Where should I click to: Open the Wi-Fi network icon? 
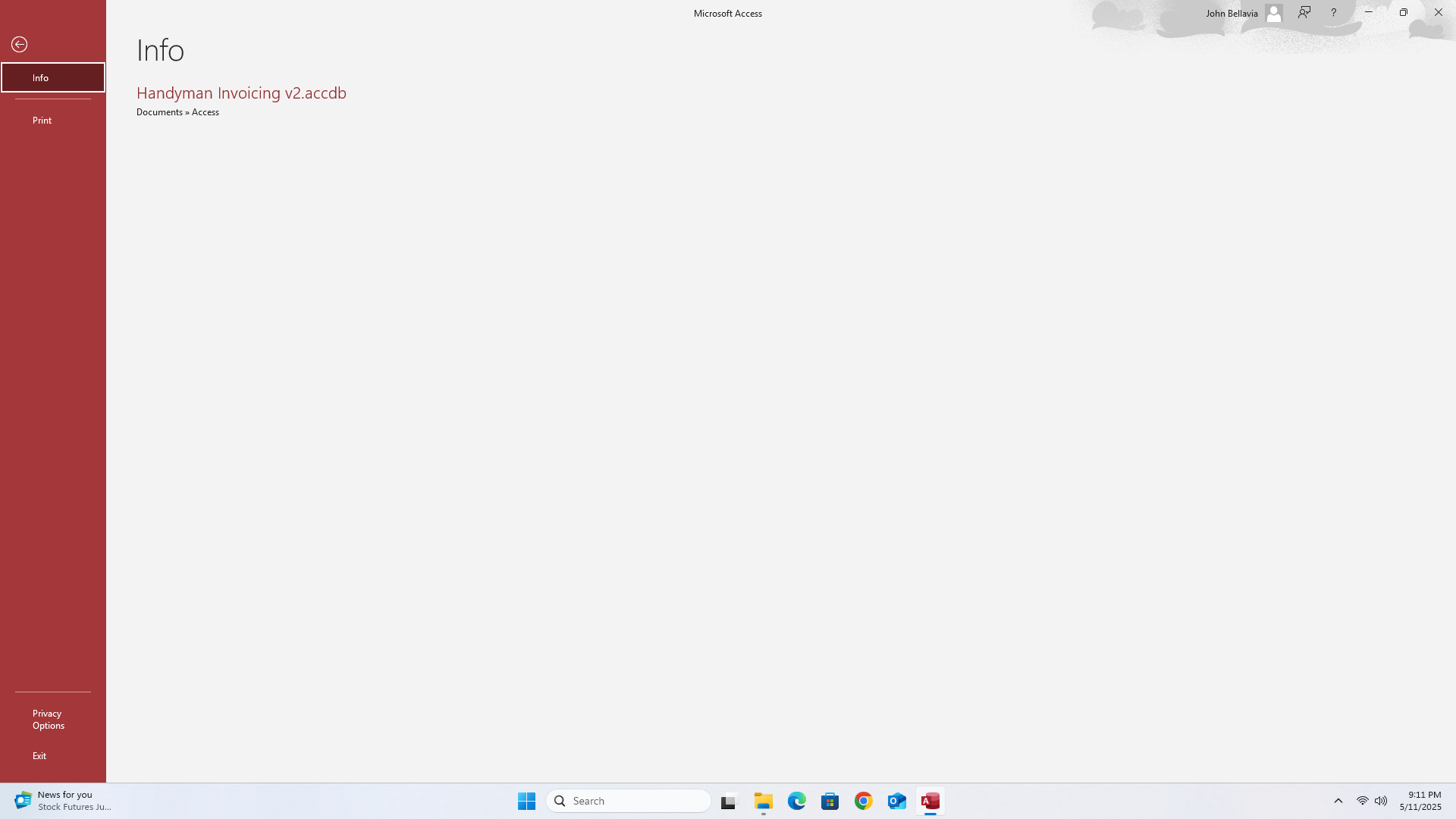(1363, 801)
